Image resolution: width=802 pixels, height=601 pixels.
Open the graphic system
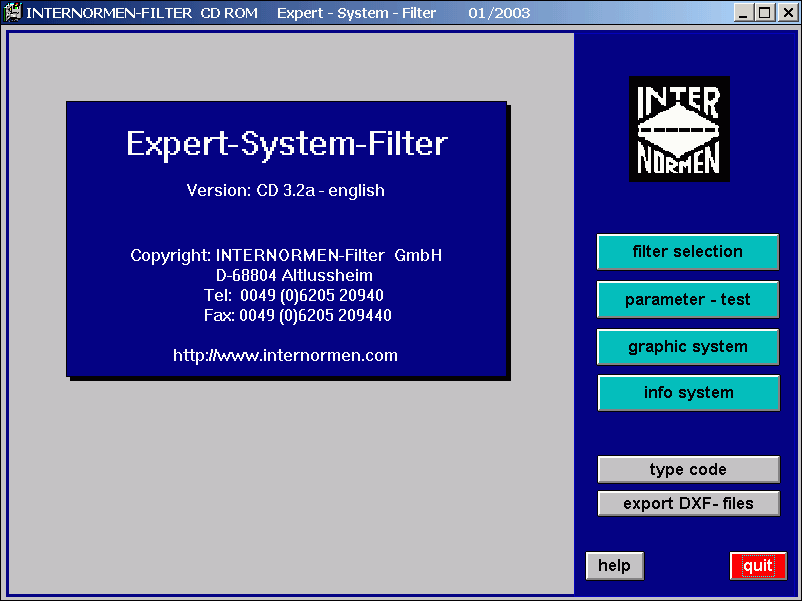click(687, 347)
